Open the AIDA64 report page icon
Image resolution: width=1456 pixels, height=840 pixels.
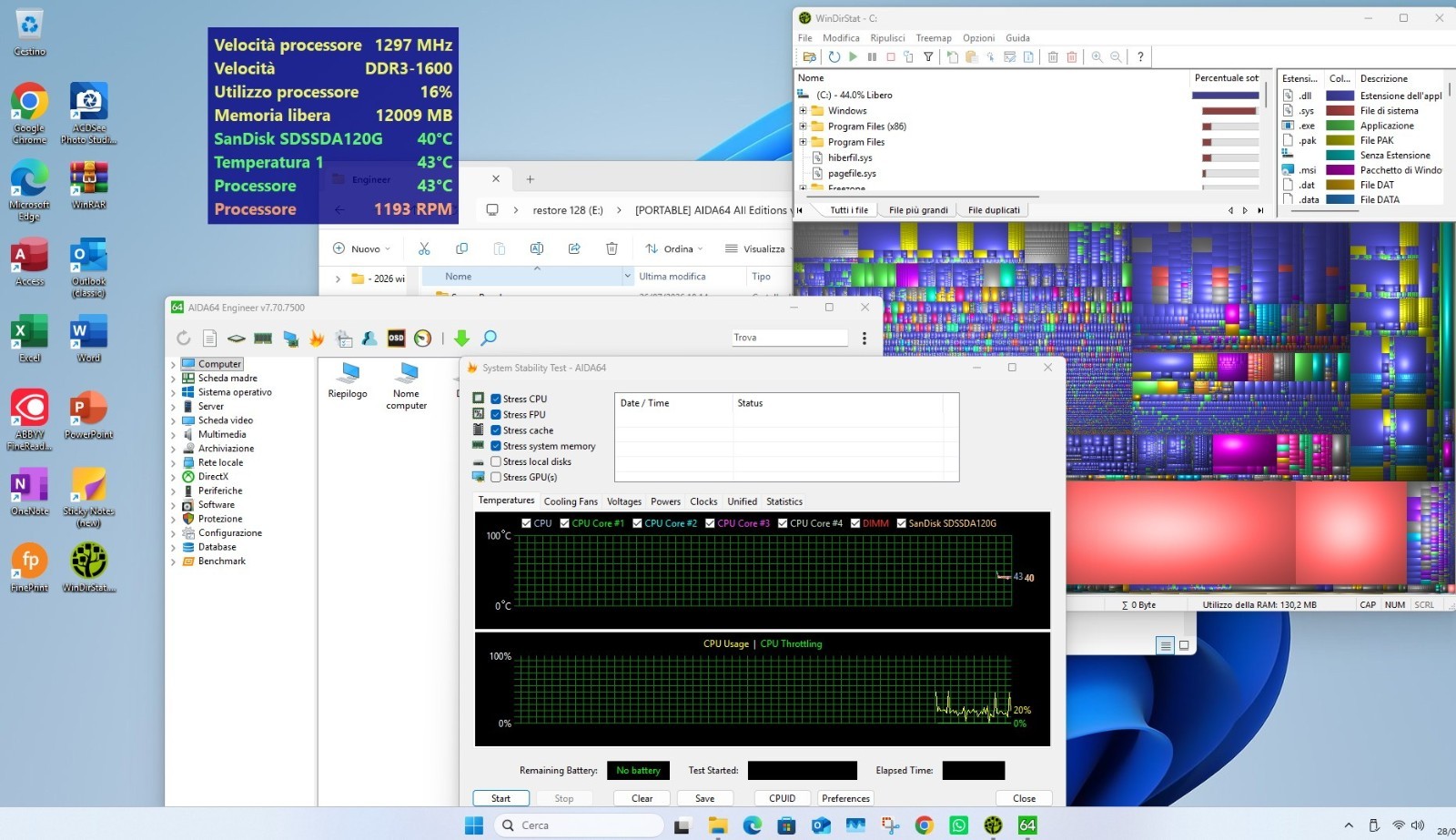tap(209, 339)
